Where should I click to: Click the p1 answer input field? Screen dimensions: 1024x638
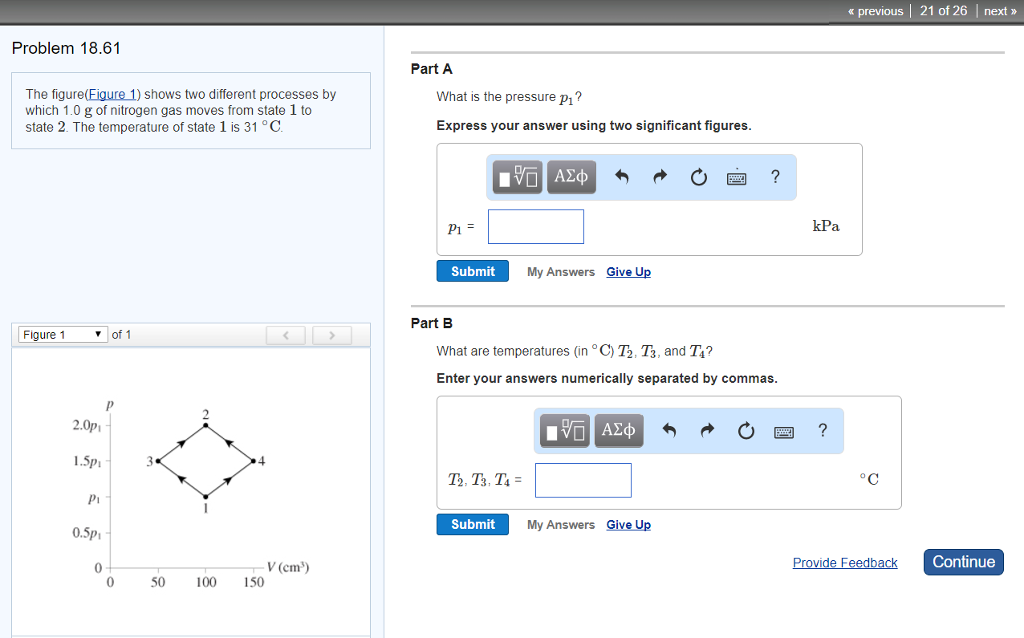click(535, 226)
